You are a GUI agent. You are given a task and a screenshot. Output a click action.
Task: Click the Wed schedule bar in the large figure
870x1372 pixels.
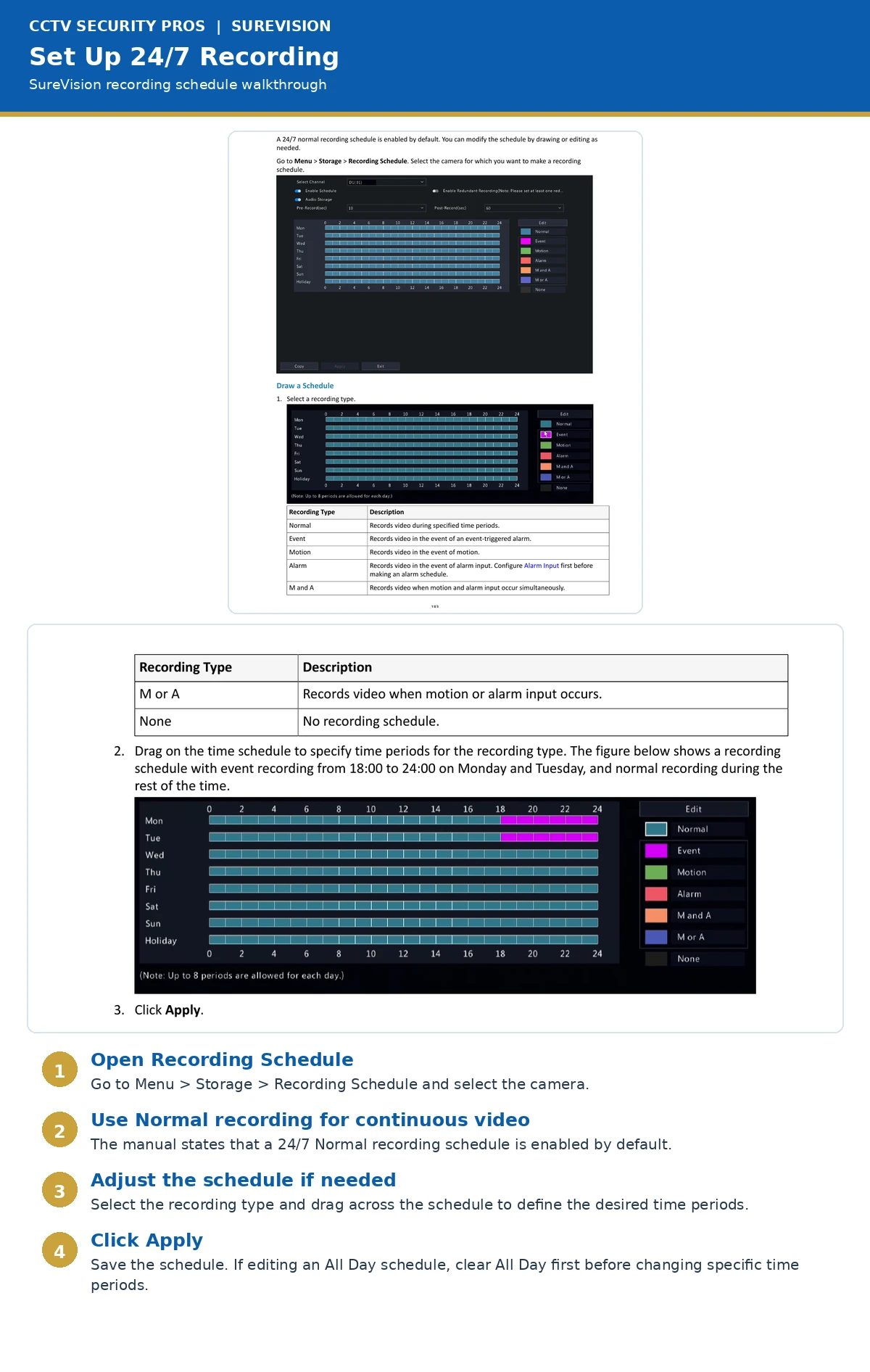click(403, 854)
